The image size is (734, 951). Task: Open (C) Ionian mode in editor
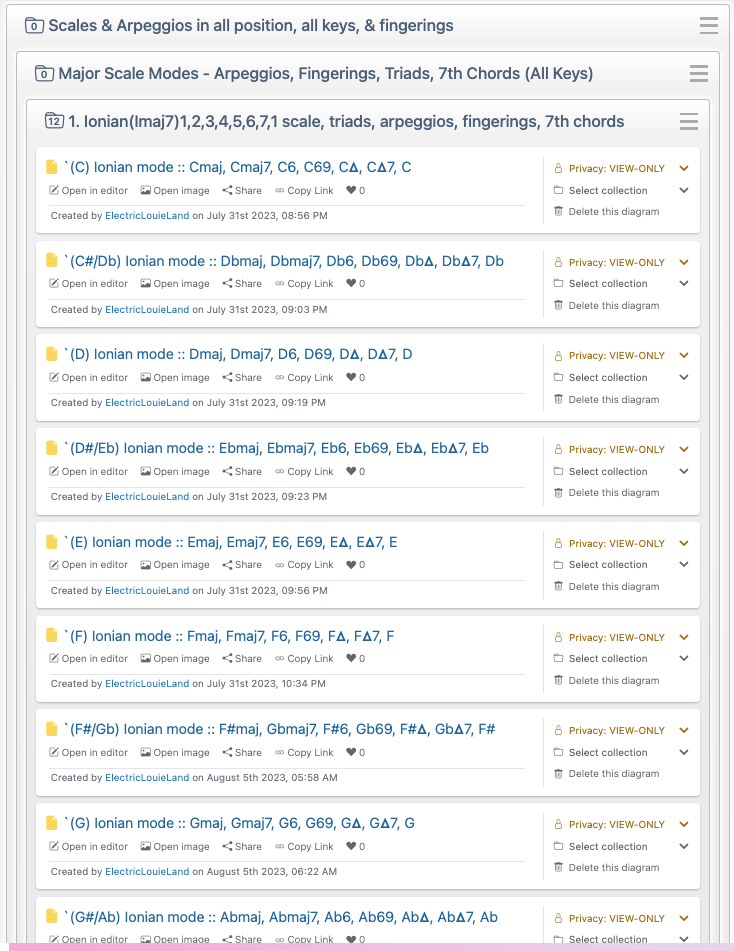coord(89,190)
